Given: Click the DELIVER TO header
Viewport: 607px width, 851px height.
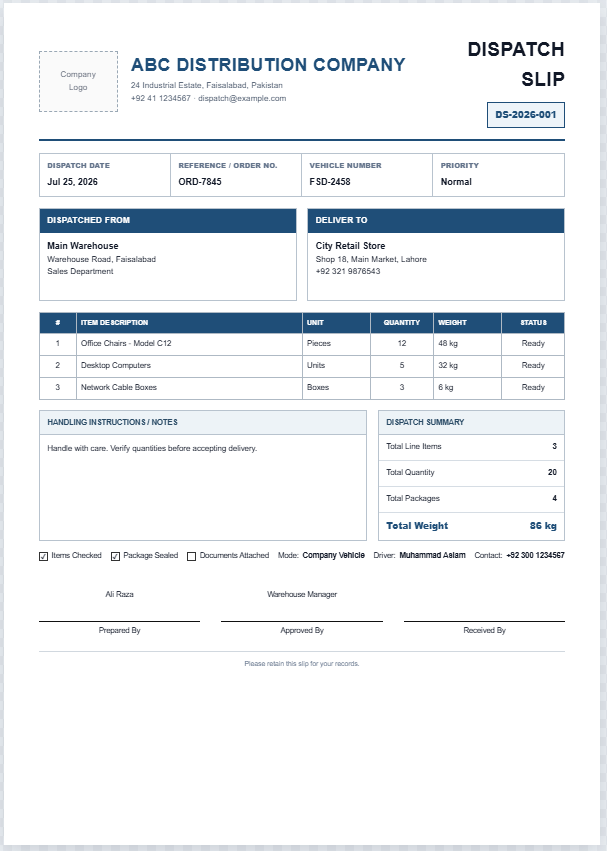Looking at the screenshot, I should (436, 220).
